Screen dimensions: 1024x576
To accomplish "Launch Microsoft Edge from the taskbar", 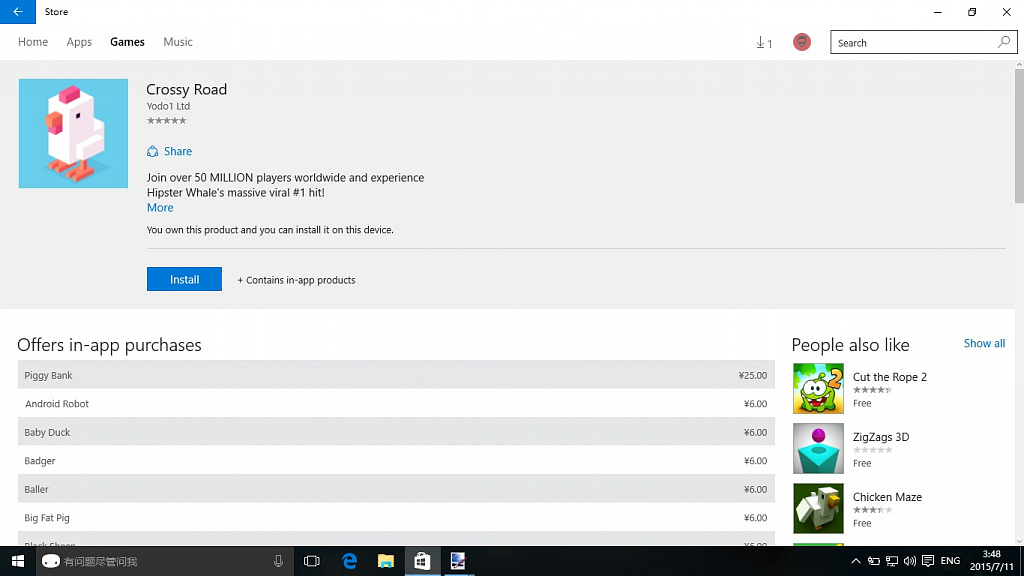I will 349,561.
